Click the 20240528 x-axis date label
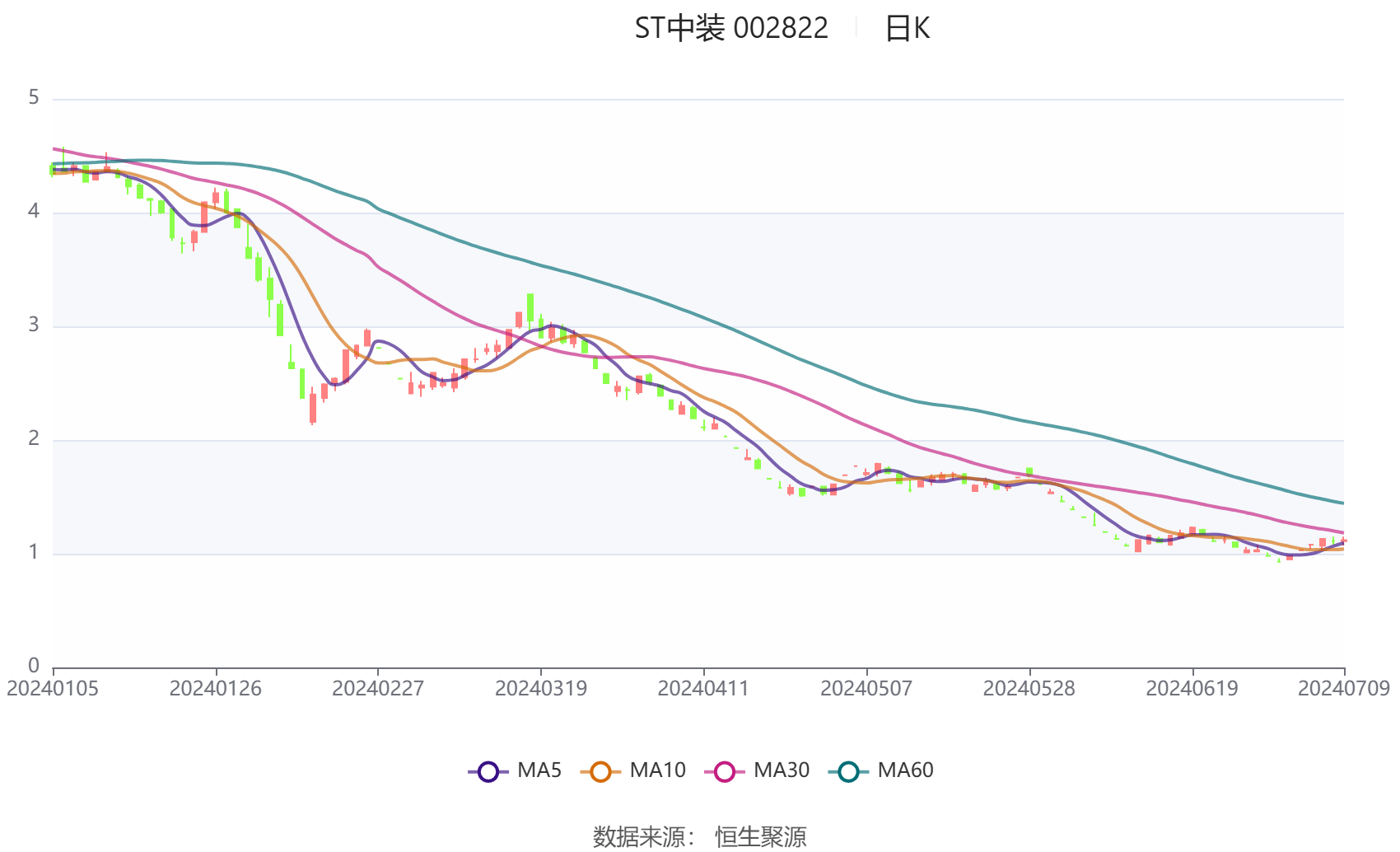The image size is (1400, 852). pyautogui.click(x=1029, y=688)
